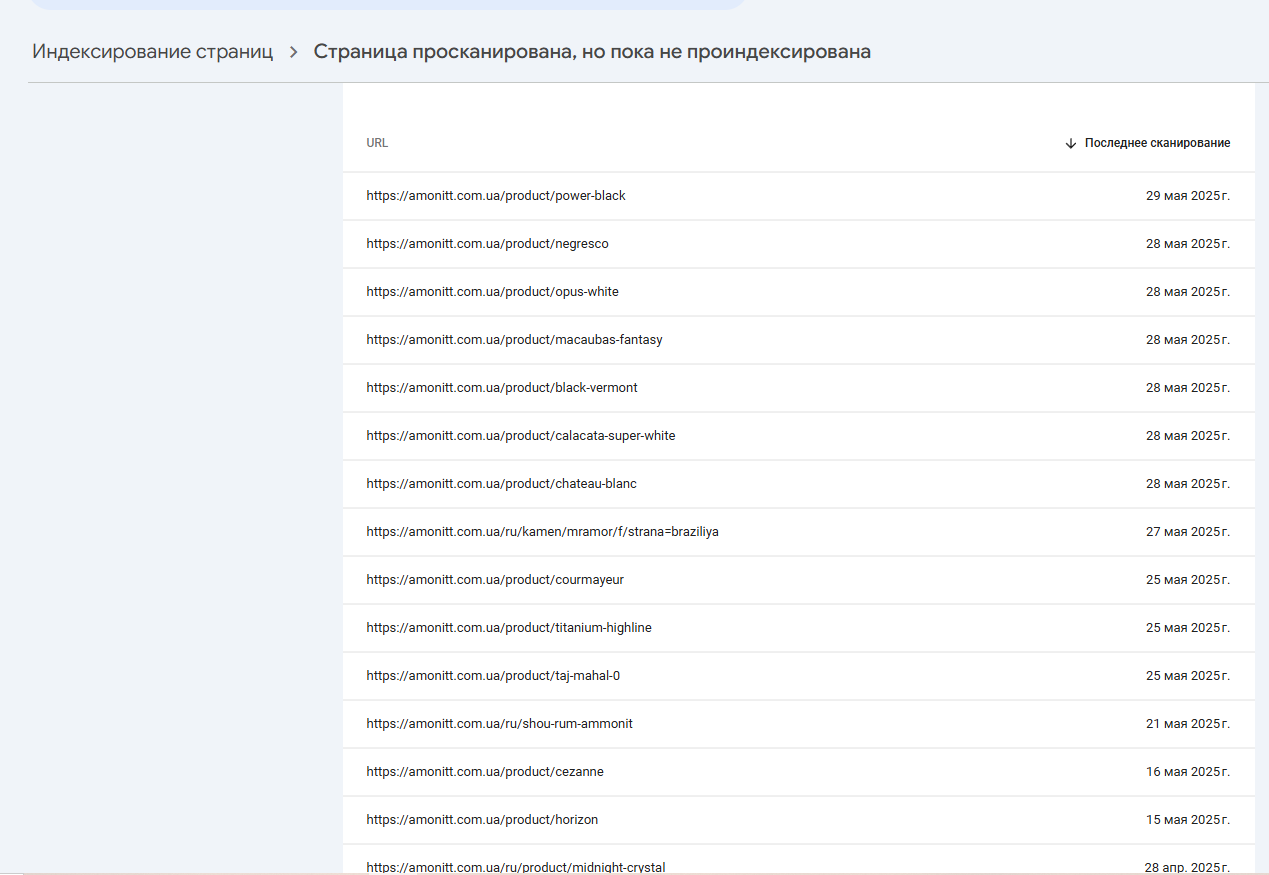Select the opus-white product URL row
1269x875 pixels.
[798, 292]
